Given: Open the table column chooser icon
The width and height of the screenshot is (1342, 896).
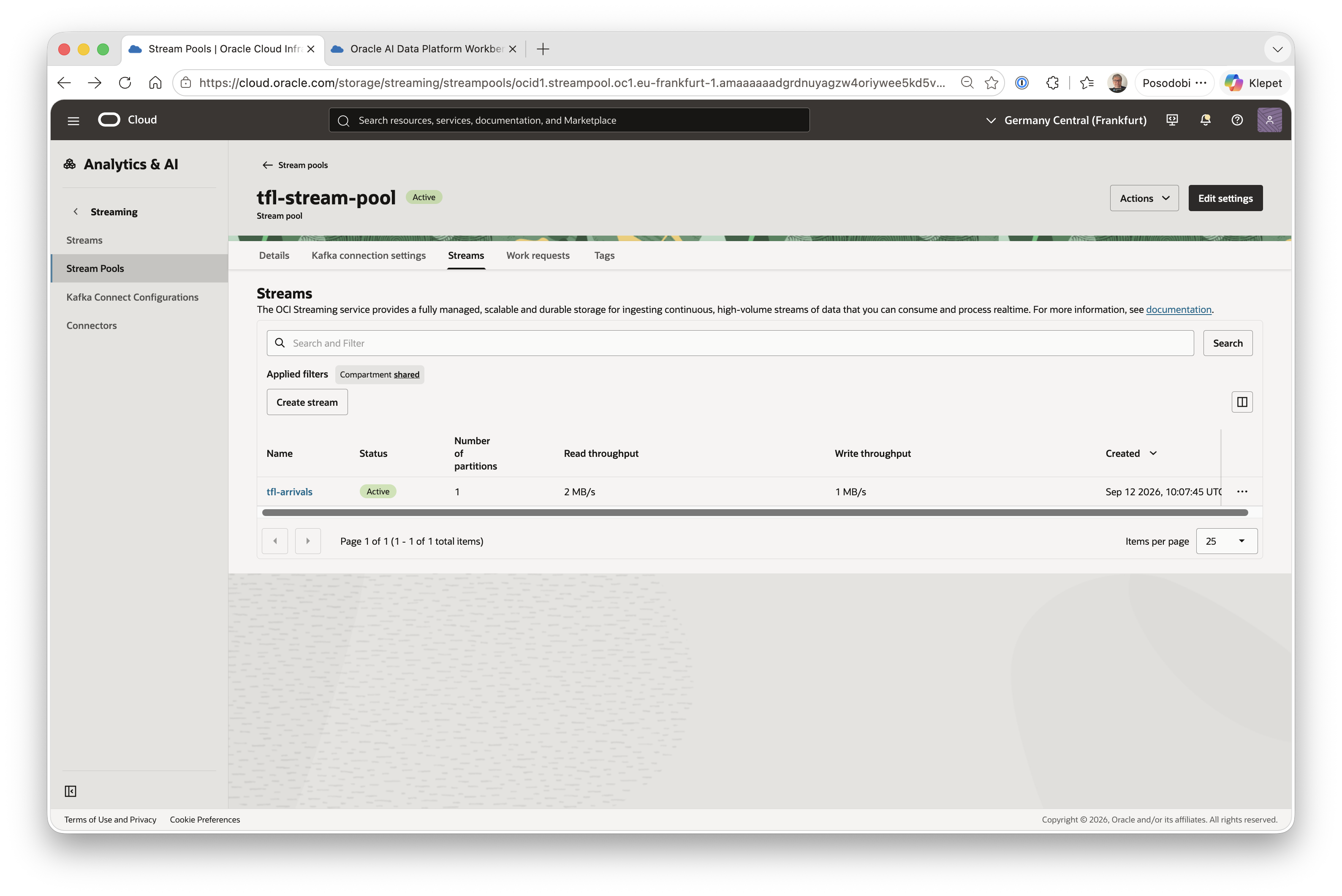Looking at the screenshot, I should (x=1241, y=402).
